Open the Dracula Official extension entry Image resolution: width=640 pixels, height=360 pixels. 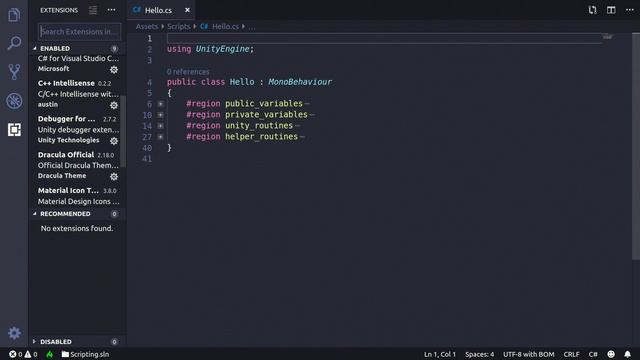78,165
